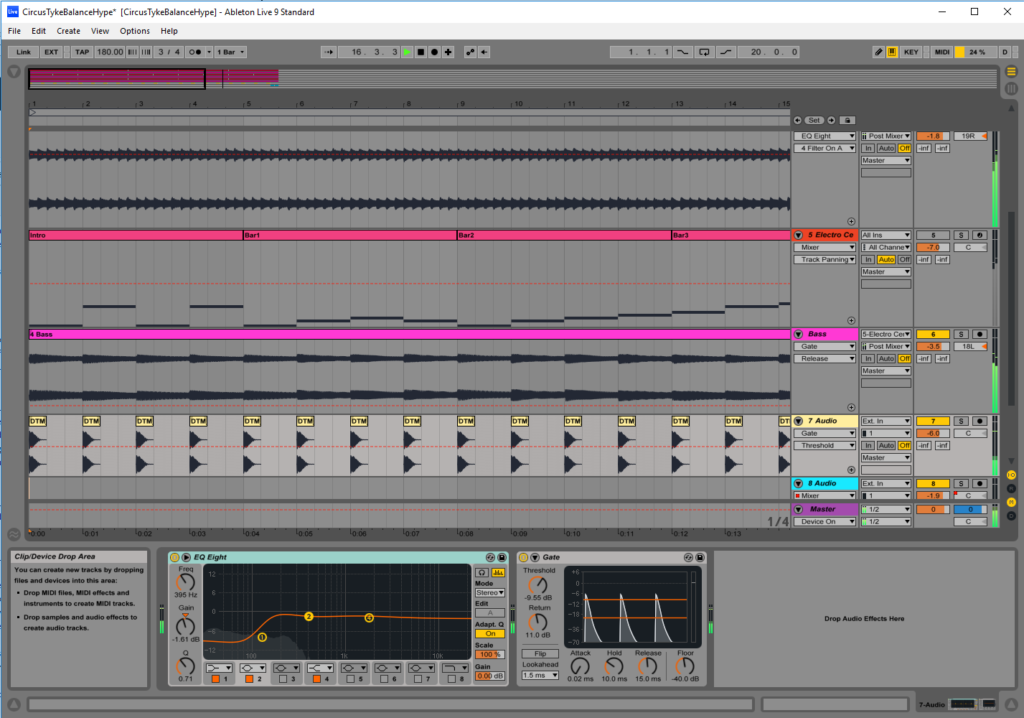Open the Help menu
Image resolution: width=1024 pixels, height=718 pixels.
pos(169,31)
